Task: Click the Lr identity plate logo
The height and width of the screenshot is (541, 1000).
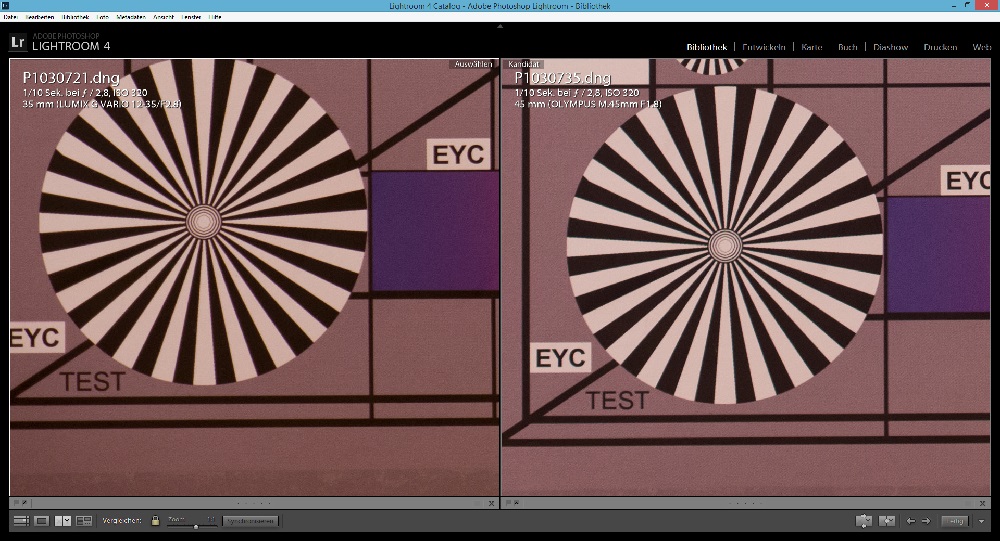Action: [x=17, y=43]
